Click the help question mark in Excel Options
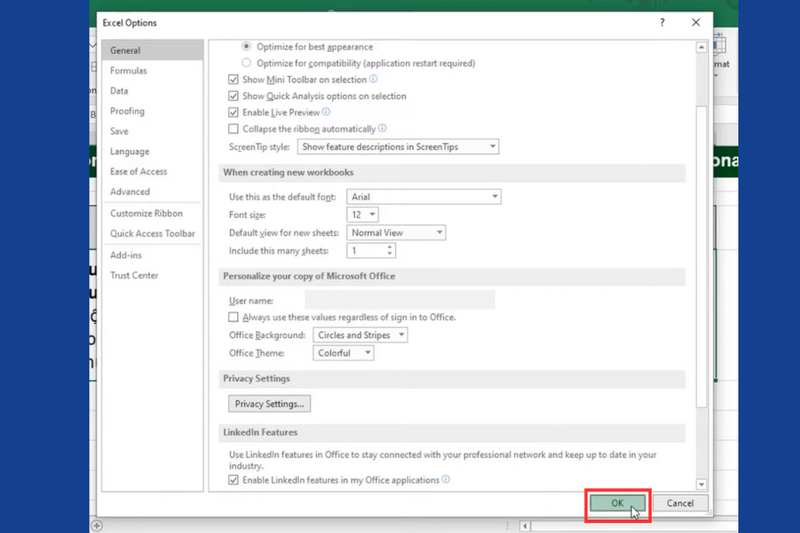800x533 pixels. 662,22
